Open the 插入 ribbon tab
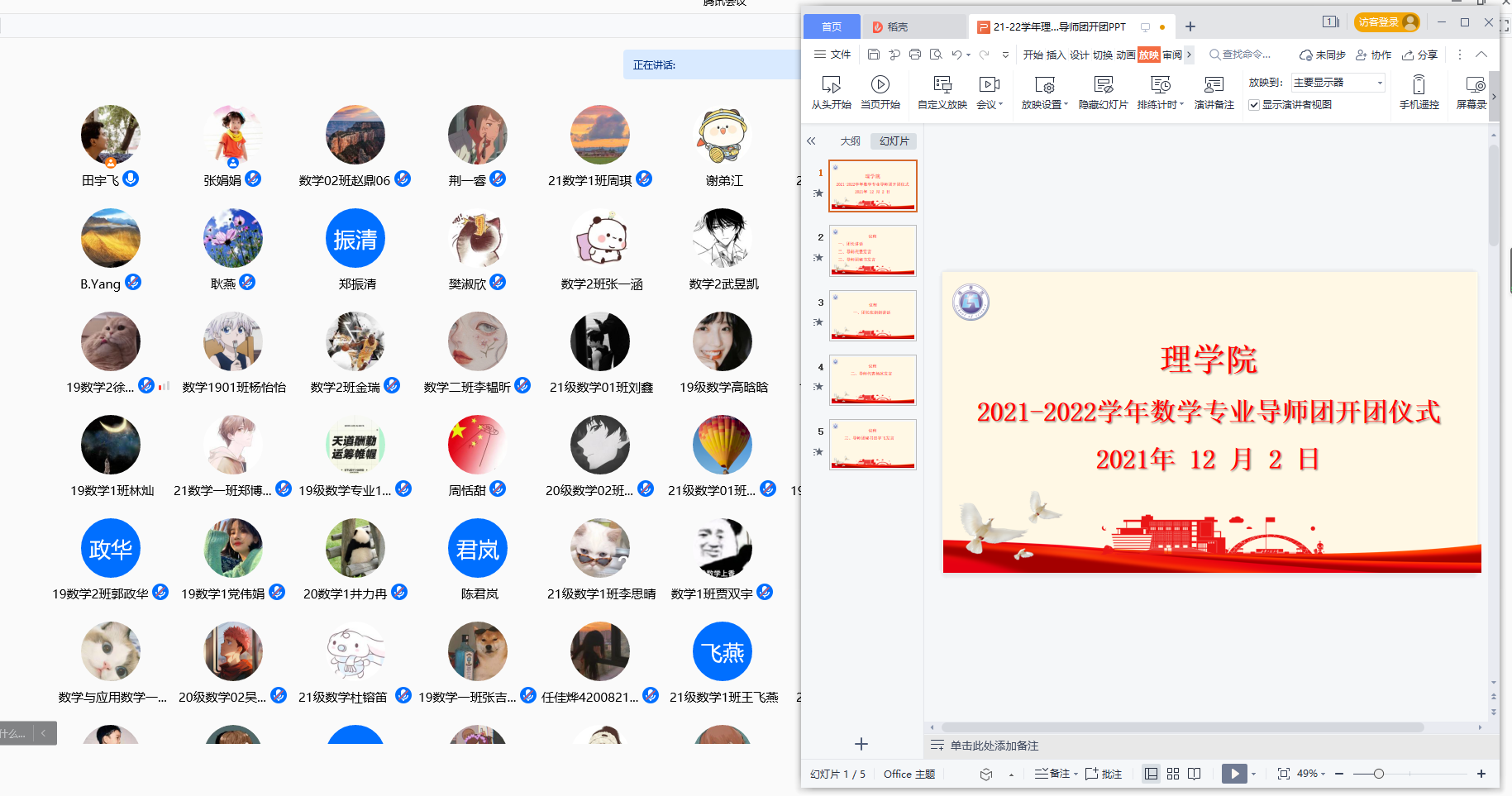Image resolution: width=1512 pixels, height=796 pixels. (x=1056, y=55)
